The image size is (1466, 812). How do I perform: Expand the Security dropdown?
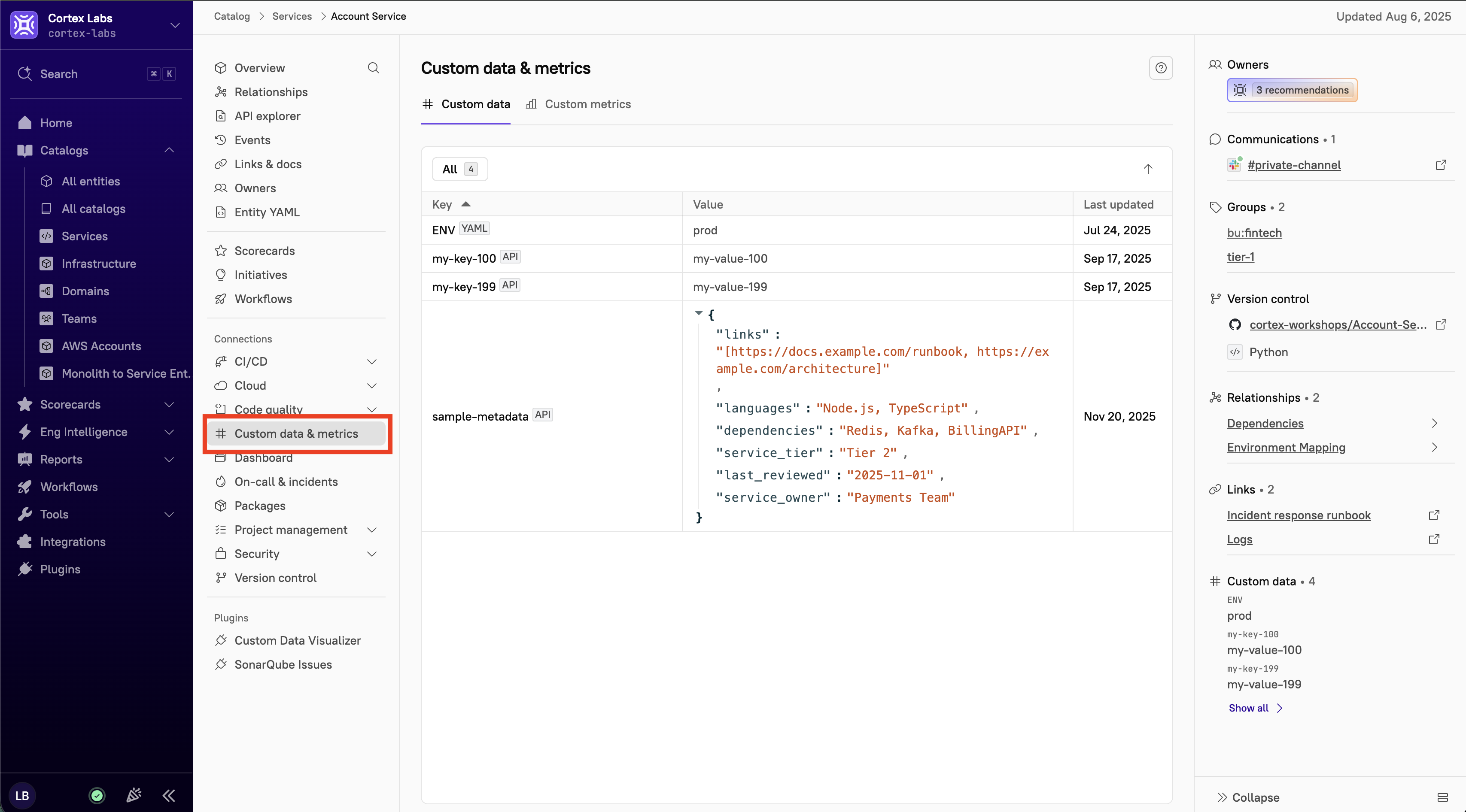tap(372, 554)
